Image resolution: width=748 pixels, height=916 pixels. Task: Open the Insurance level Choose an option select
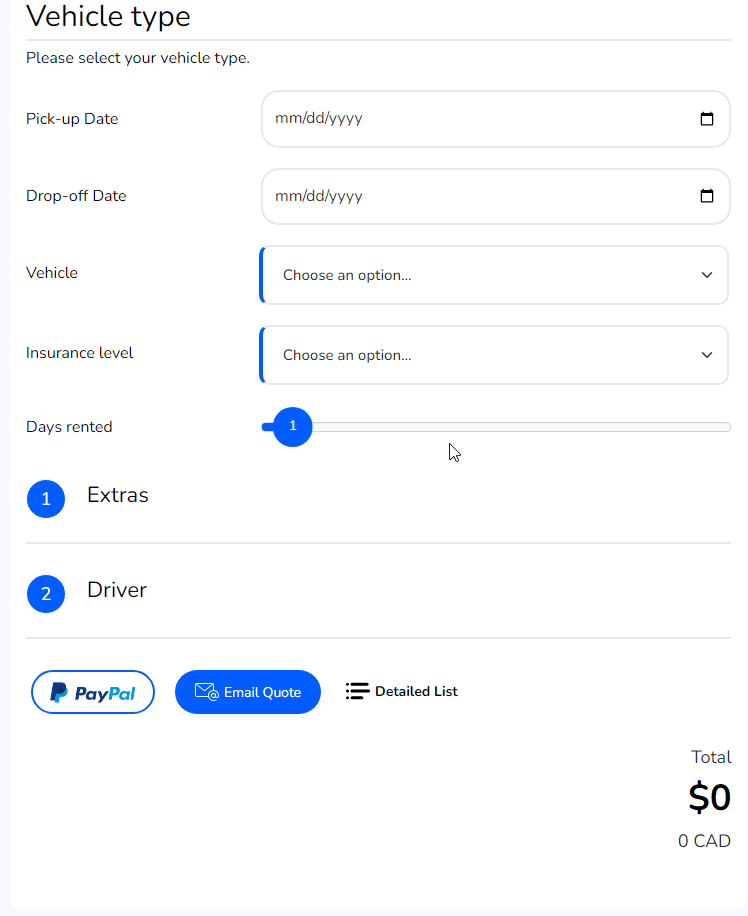[494, 355]
